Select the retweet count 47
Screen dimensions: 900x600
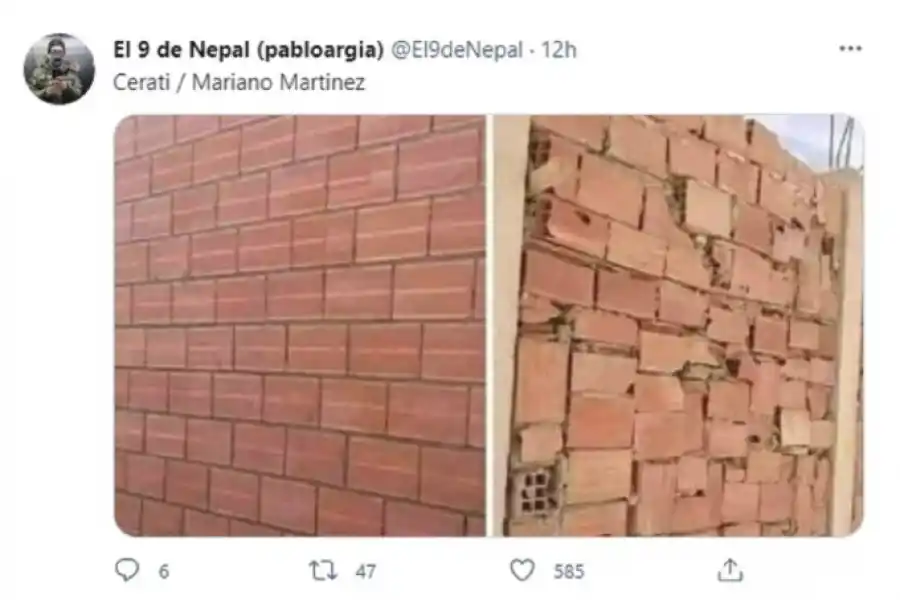pos(366,571)
